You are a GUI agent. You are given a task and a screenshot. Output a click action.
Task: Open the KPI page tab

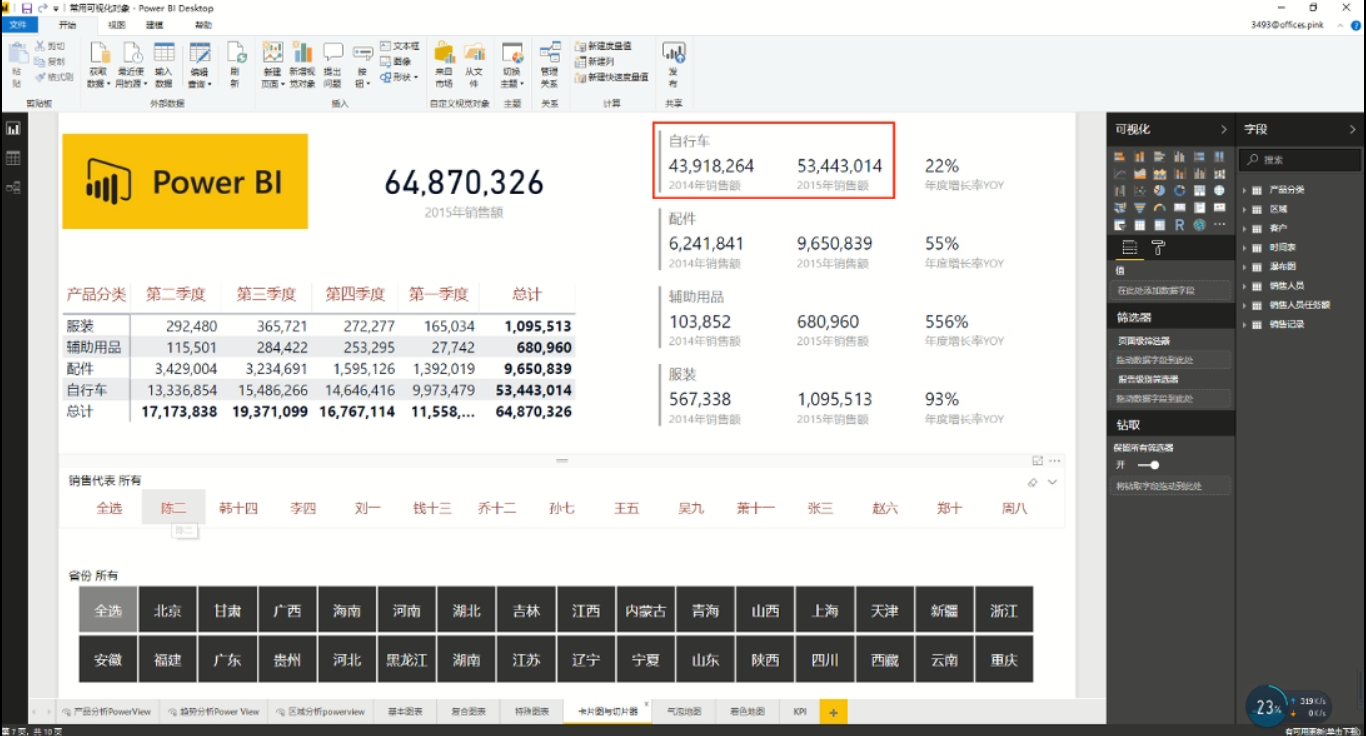[x=800, y=712]
